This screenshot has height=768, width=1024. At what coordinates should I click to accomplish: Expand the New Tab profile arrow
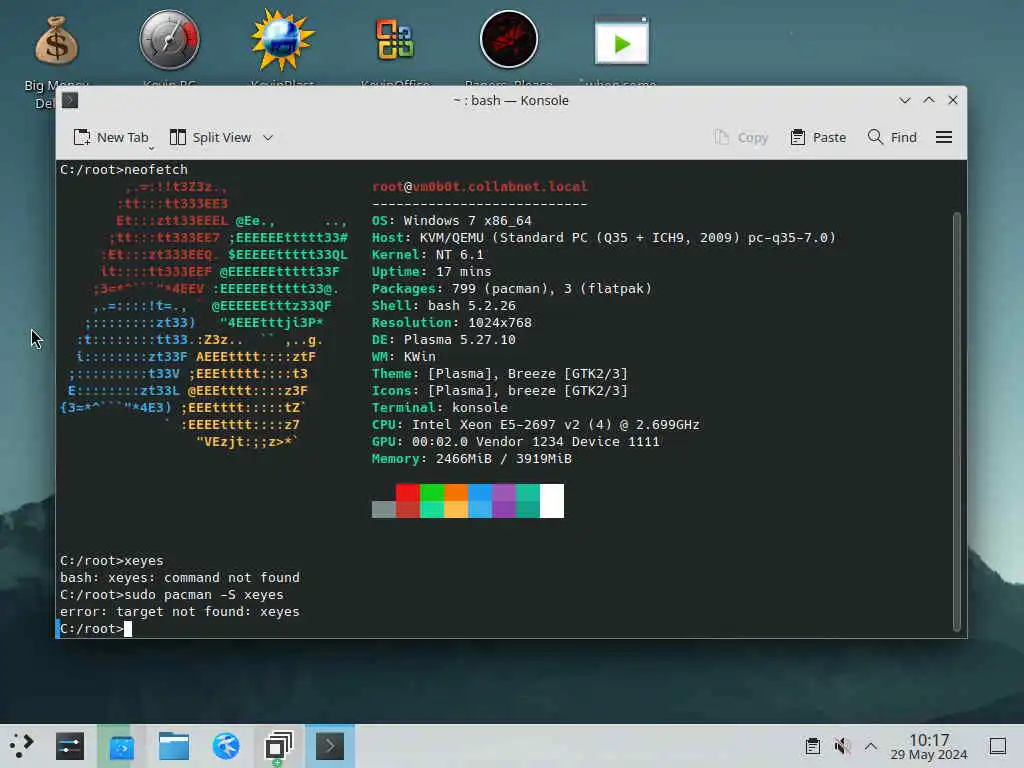(151, 148)
